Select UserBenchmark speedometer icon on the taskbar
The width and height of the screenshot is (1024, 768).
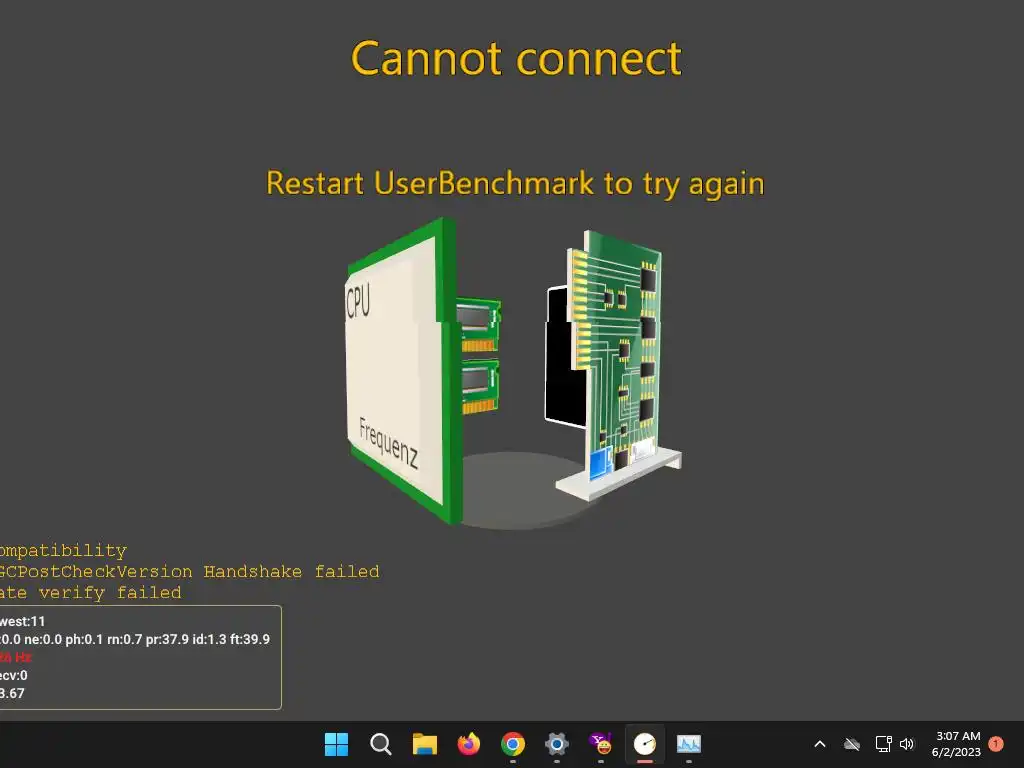point(645,744)
